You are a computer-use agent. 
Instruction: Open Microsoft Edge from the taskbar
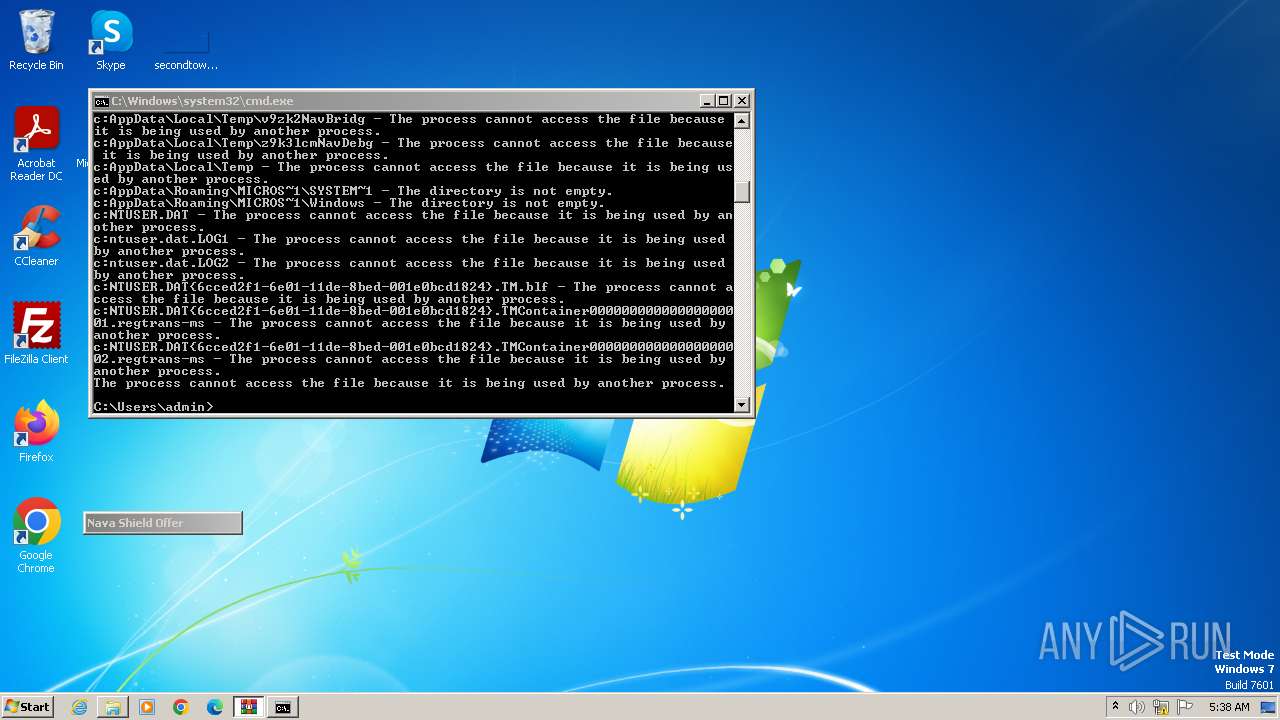[215, 707]
